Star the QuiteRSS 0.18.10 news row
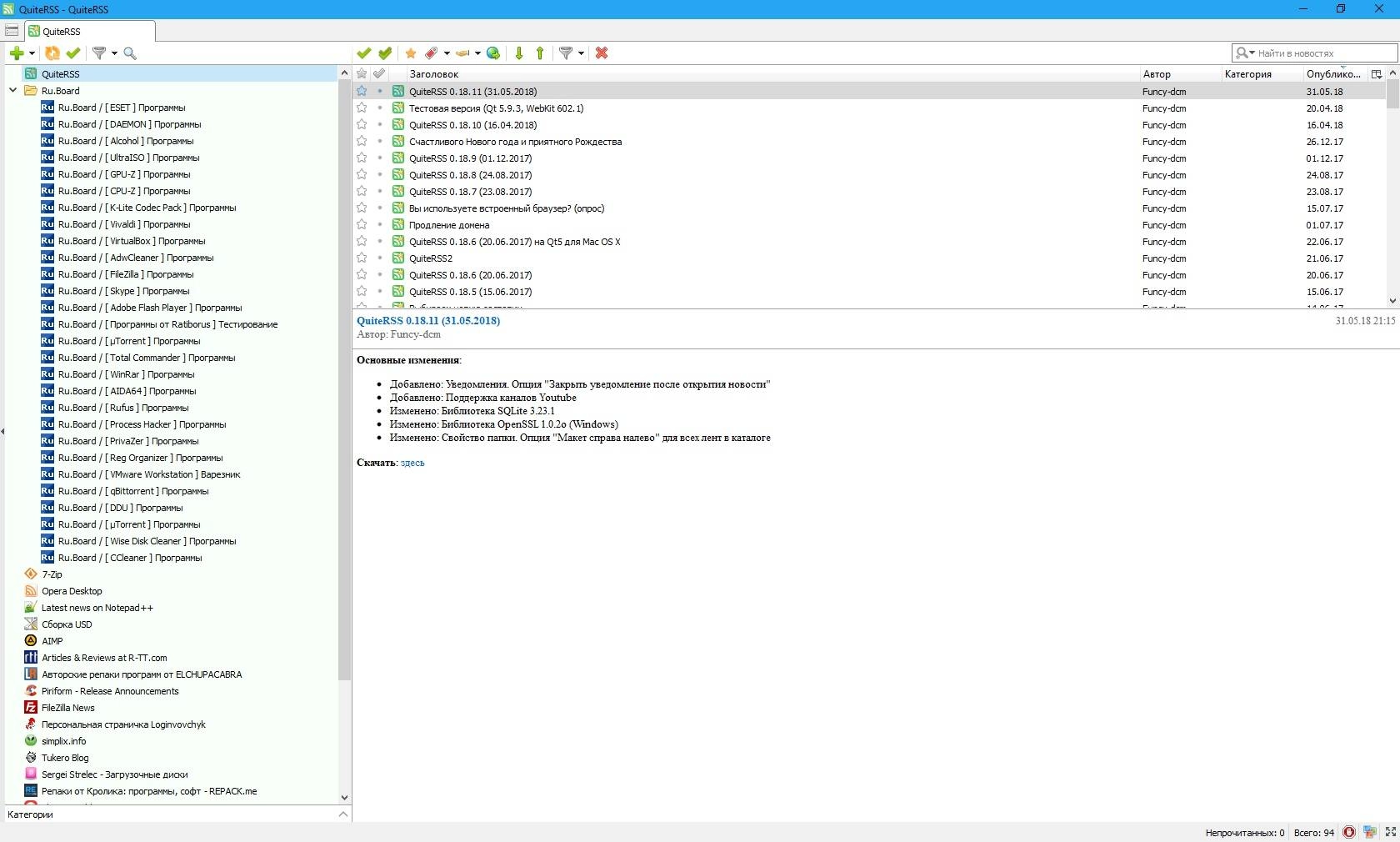 tap(362, 124)
